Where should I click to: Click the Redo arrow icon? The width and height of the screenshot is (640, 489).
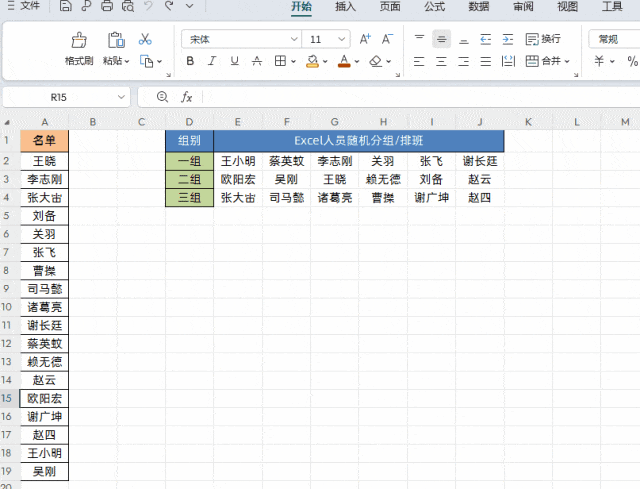(x=169, y=6)
